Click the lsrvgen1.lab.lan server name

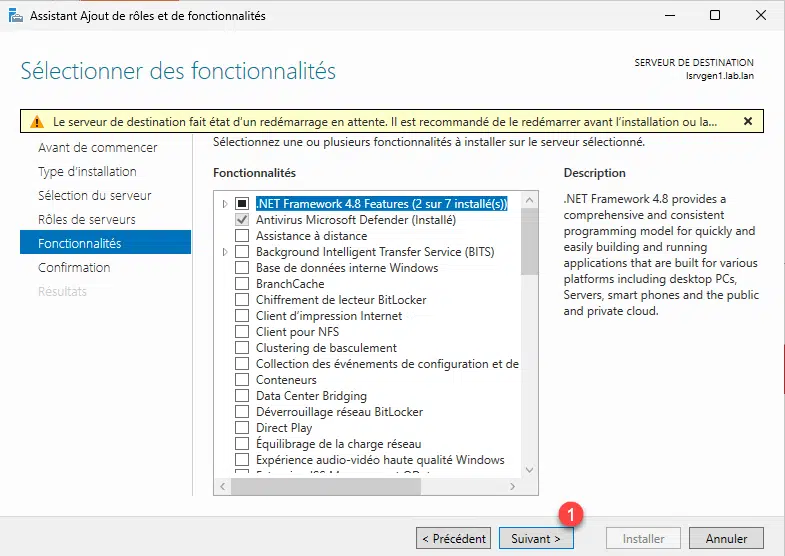point(719,76)
